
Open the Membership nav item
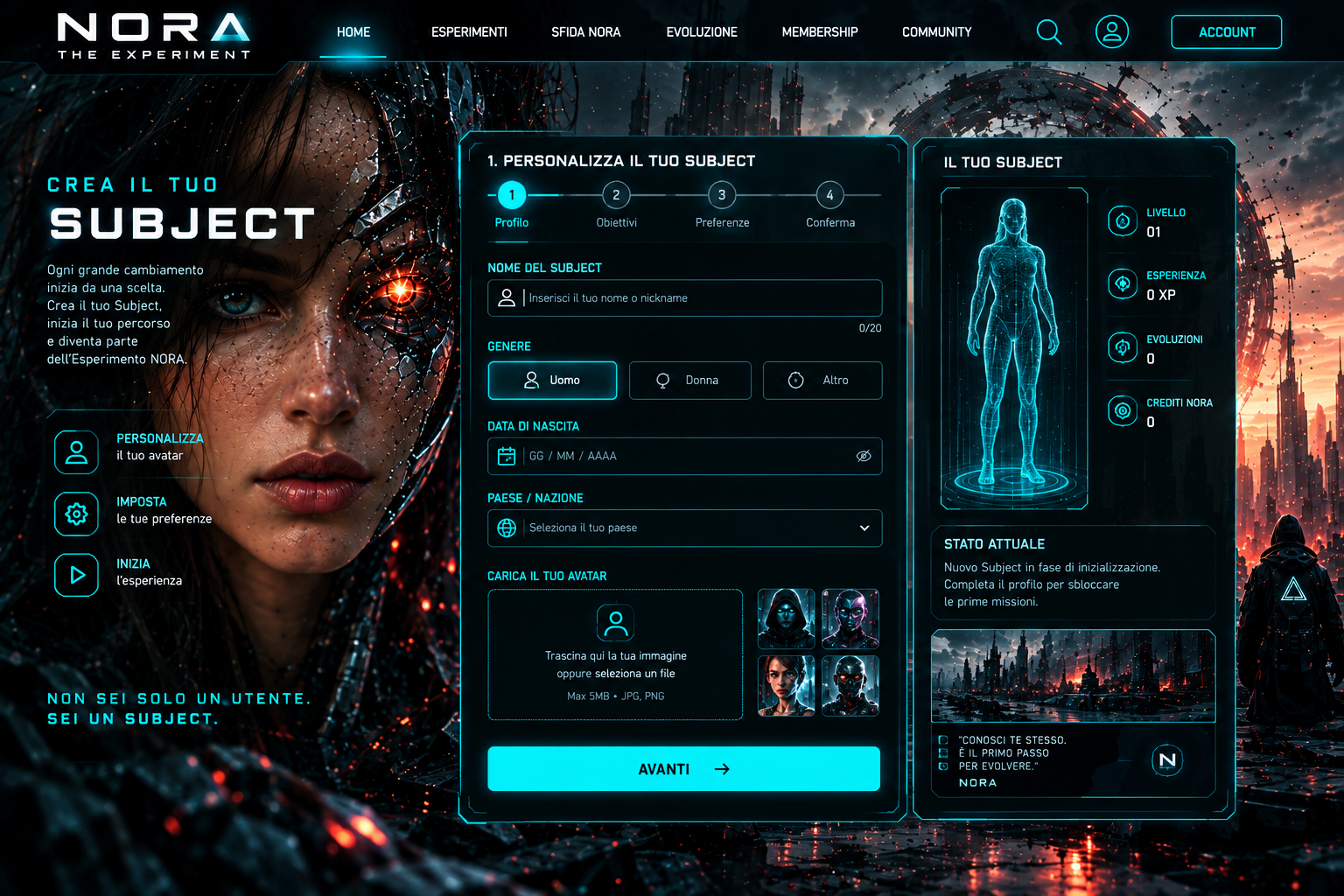tap(820, 32)
